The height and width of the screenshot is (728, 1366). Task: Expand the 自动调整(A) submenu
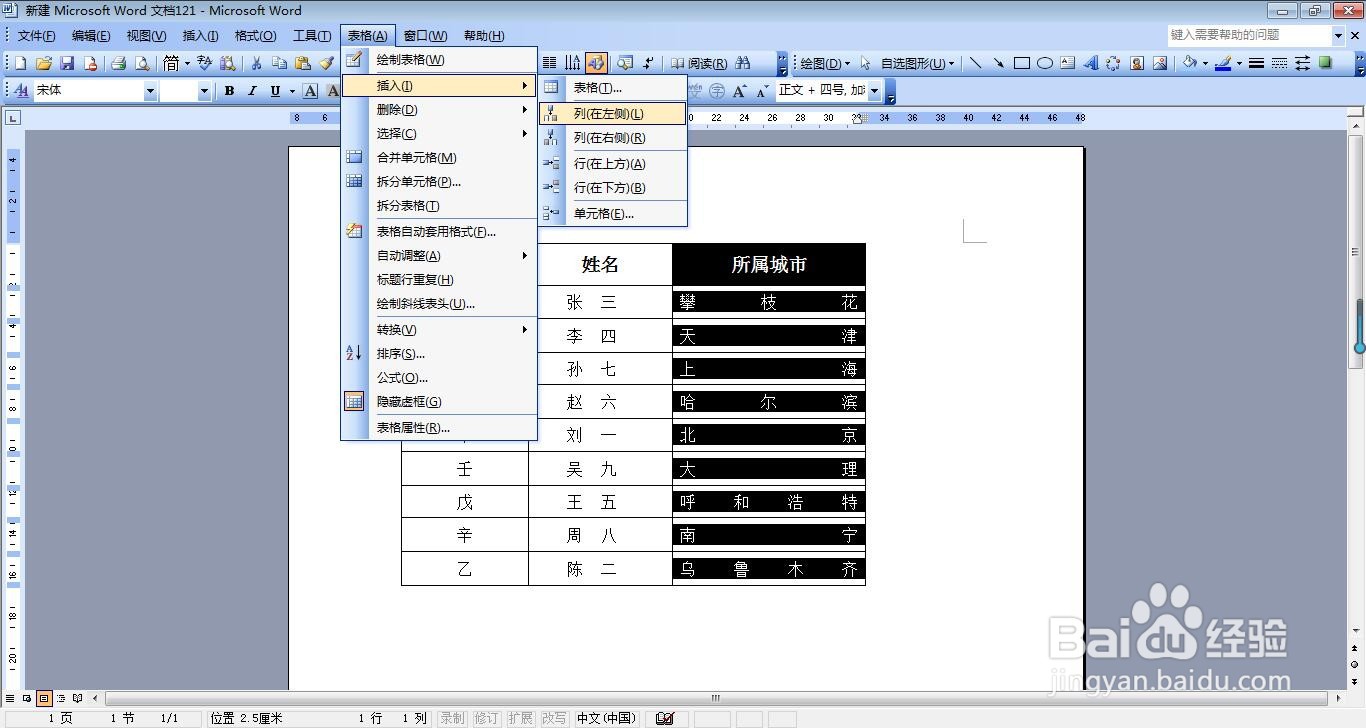[439, 256]
